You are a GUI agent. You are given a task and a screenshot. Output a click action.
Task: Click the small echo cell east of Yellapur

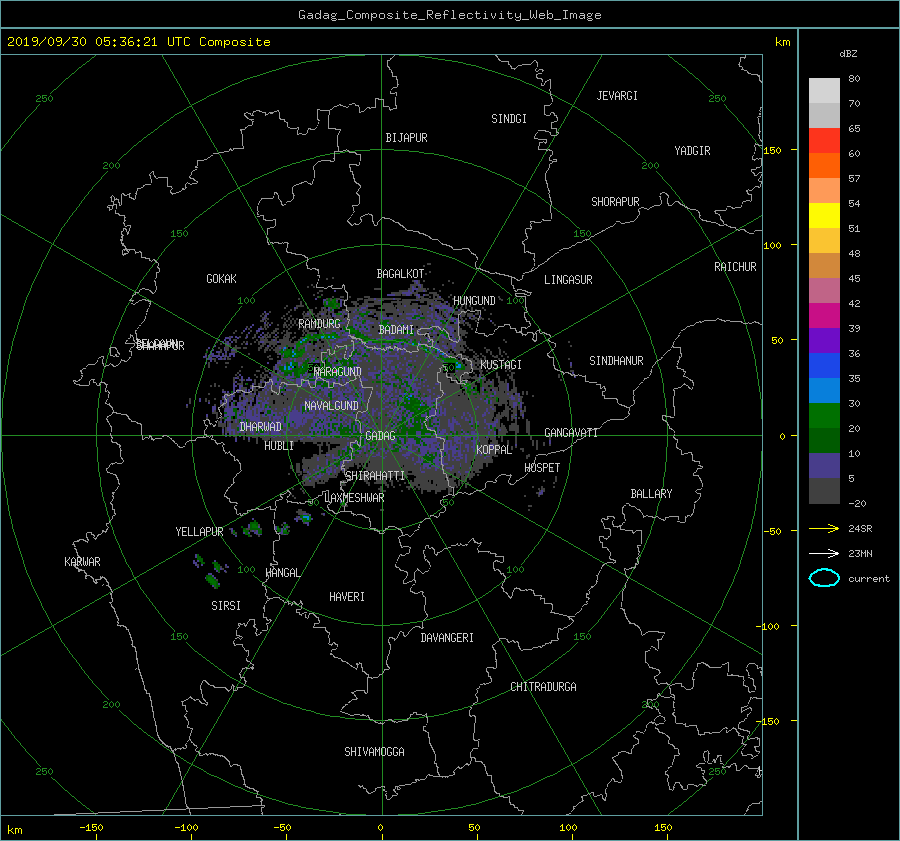[x=252, y=528]
